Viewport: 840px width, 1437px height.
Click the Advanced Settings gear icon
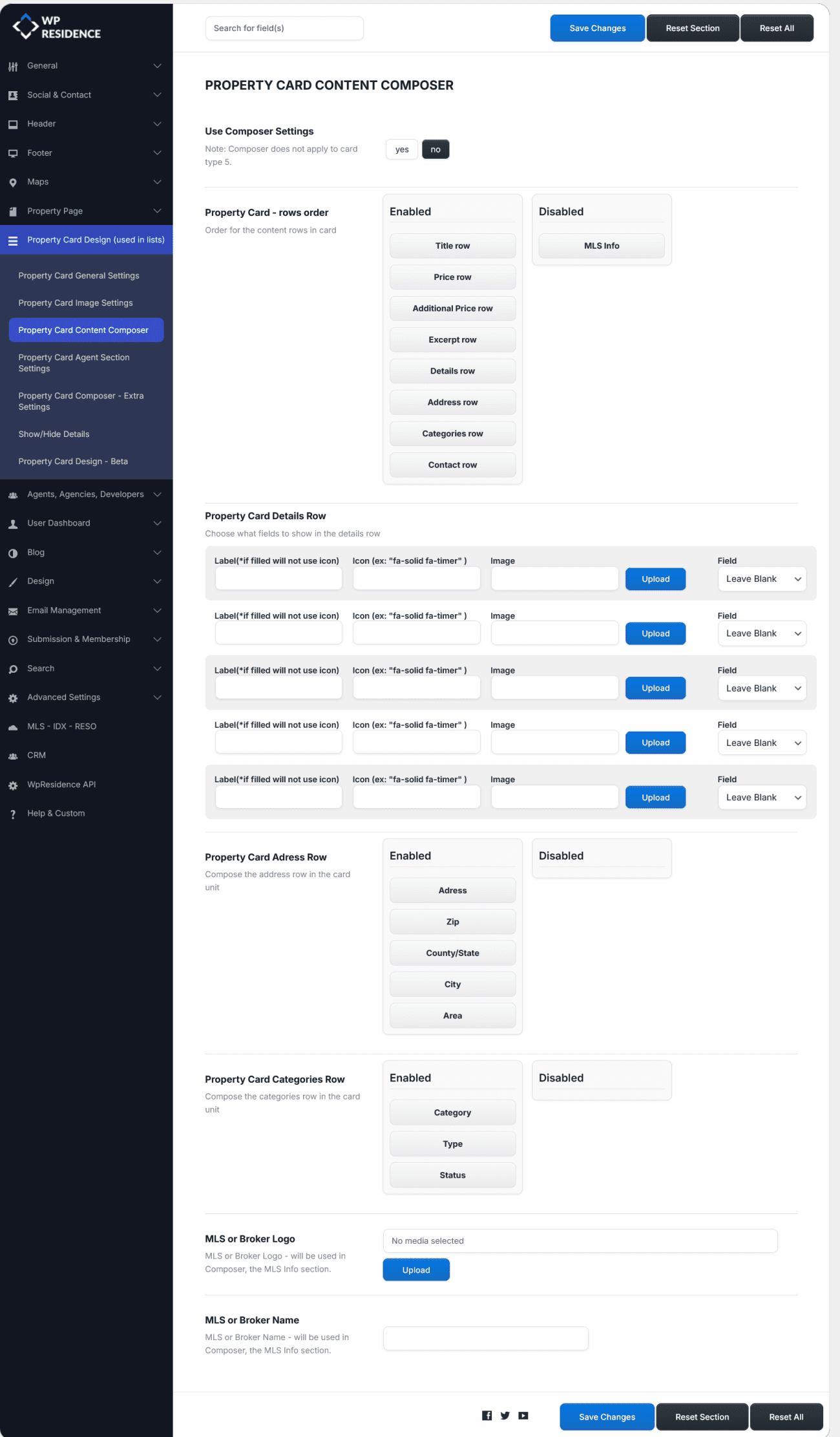(x=13, y=698)
